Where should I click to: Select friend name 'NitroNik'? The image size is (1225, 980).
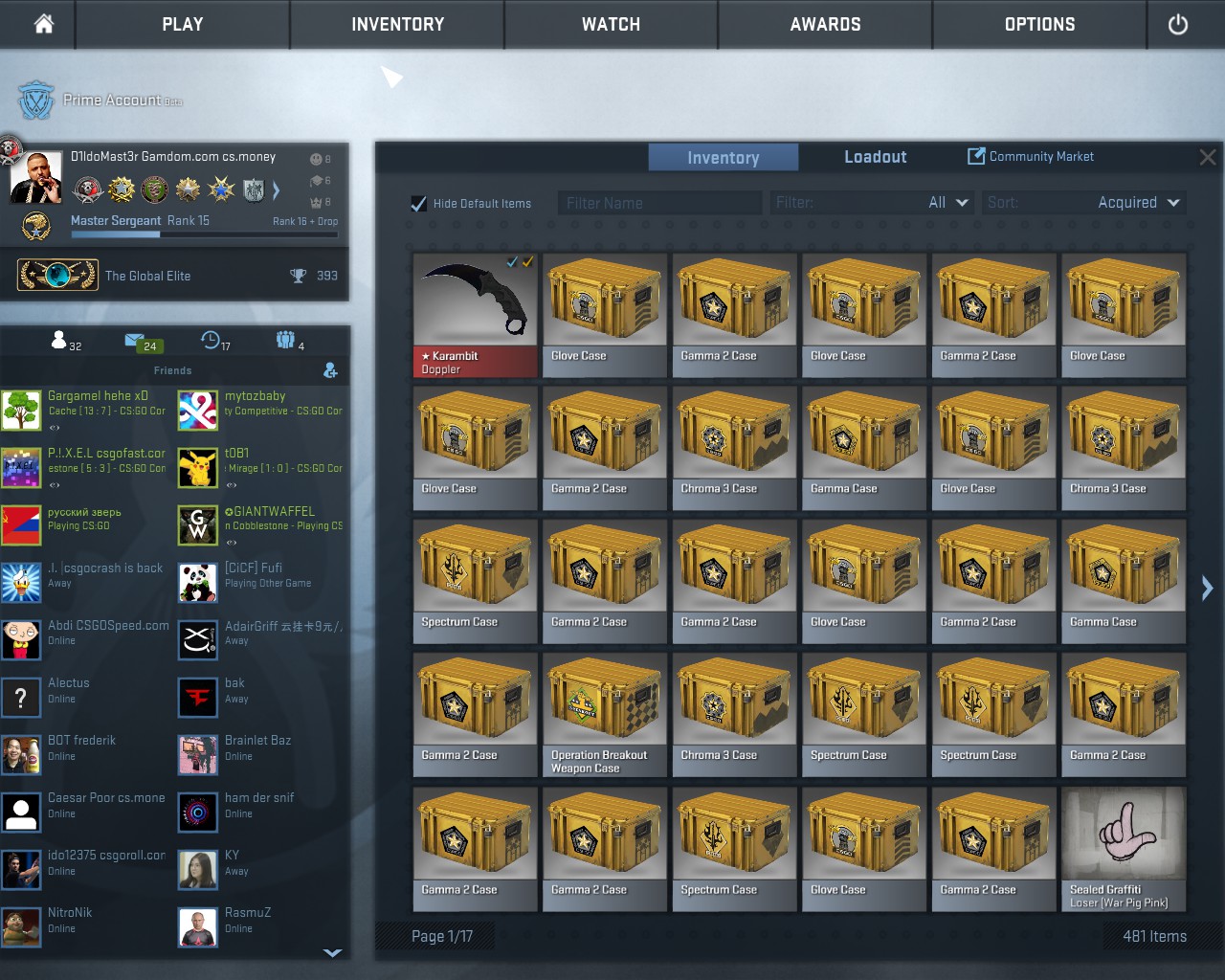click(70, 913)
